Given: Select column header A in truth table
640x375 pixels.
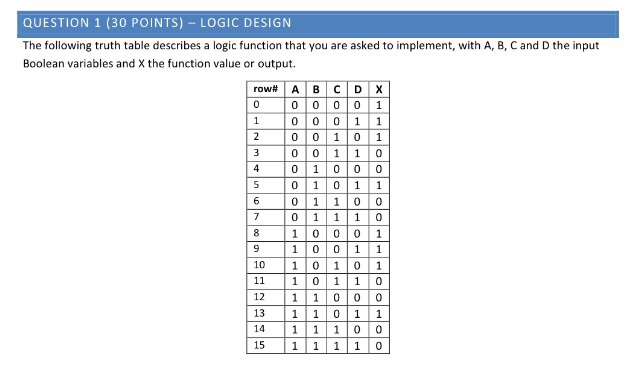Looking at the screenshot, I should (x=295, y=89).
